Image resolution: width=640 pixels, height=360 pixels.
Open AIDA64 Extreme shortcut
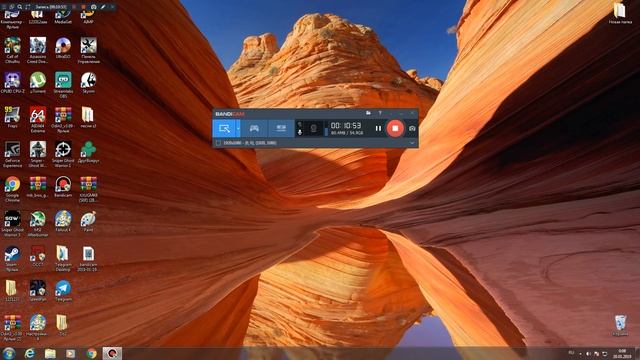[38, 119]
